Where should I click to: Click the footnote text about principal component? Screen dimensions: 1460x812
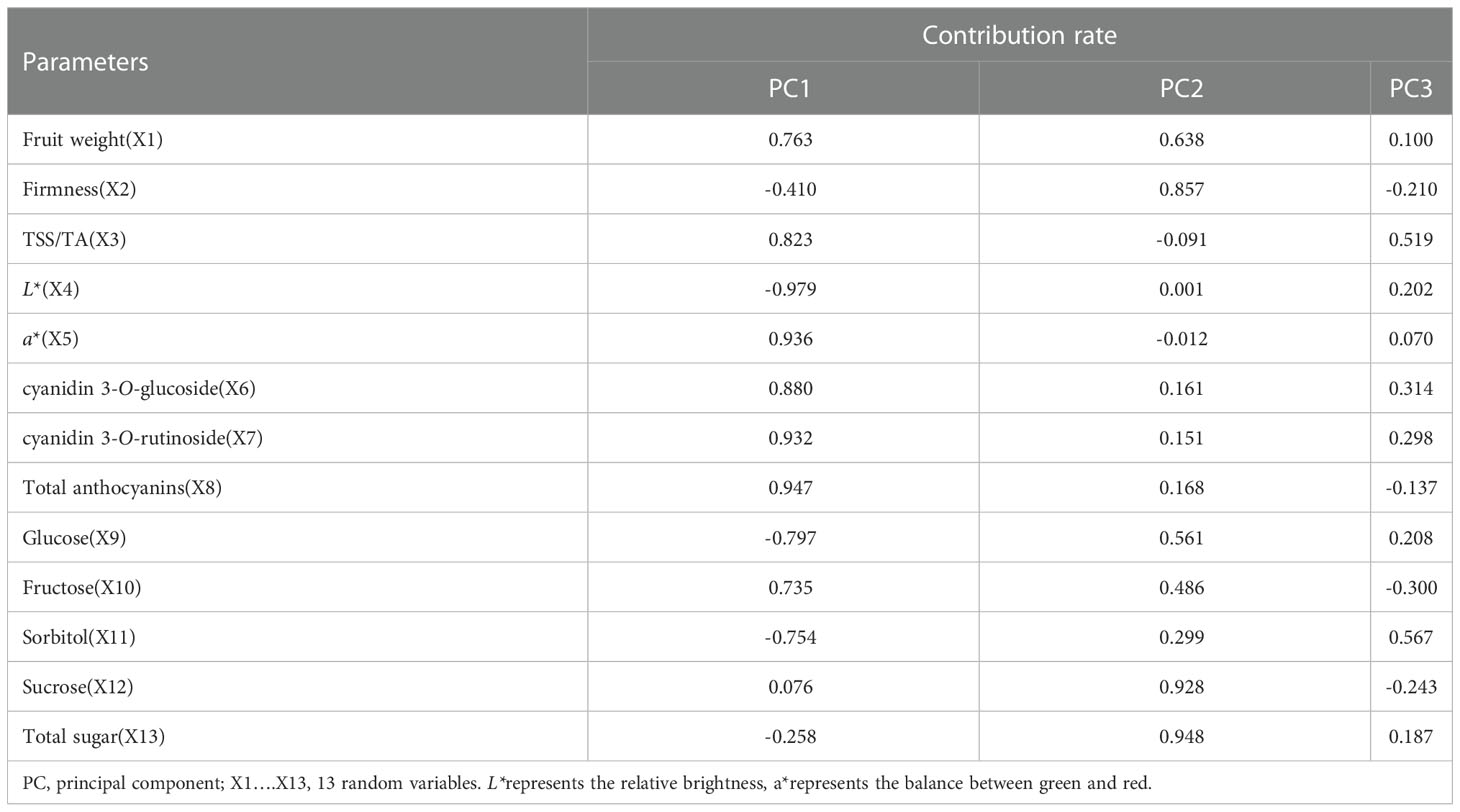(x=587, y=783)
